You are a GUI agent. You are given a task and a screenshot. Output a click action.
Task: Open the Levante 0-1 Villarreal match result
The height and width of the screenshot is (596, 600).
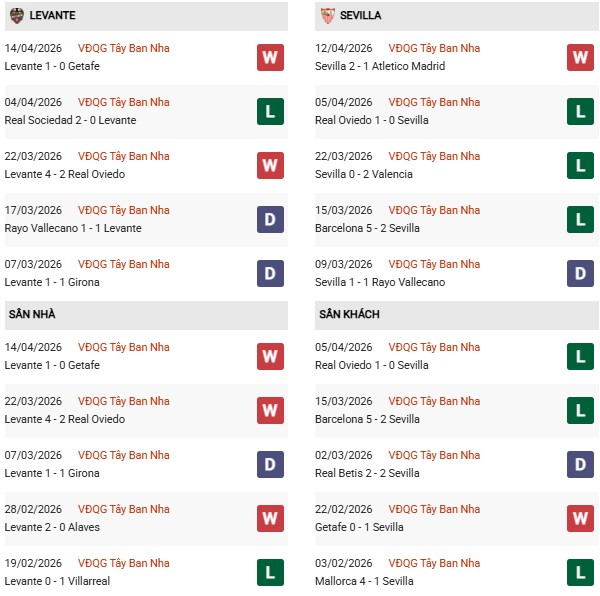[x=59, y=581]
